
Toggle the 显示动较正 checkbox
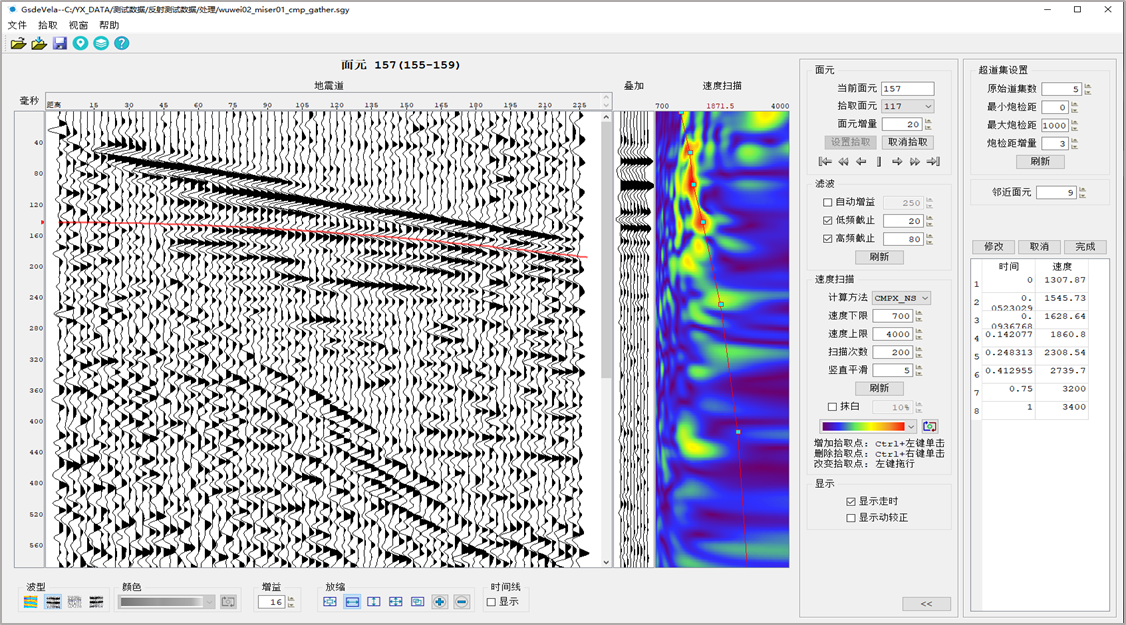pos(851,518)
